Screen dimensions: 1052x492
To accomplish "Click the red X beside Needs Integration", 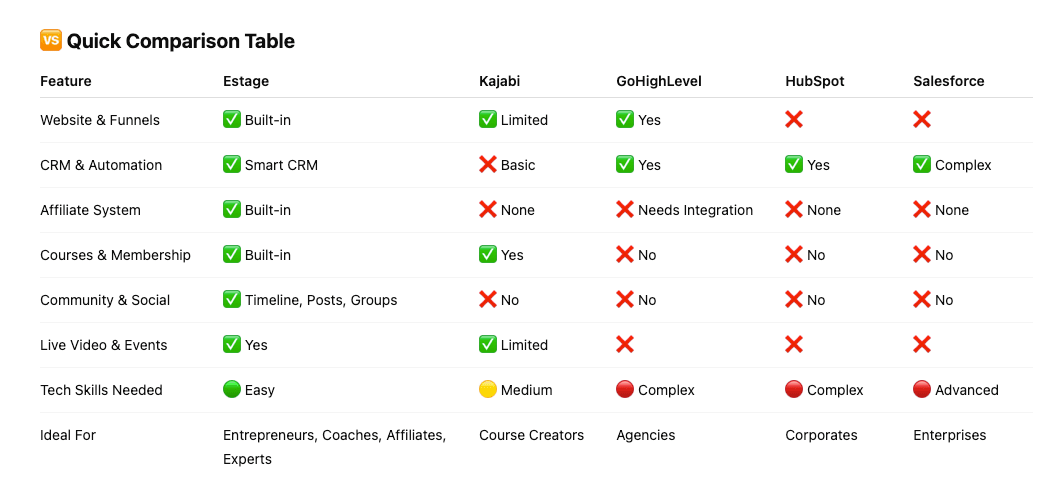I will click(x=625, y=209).
